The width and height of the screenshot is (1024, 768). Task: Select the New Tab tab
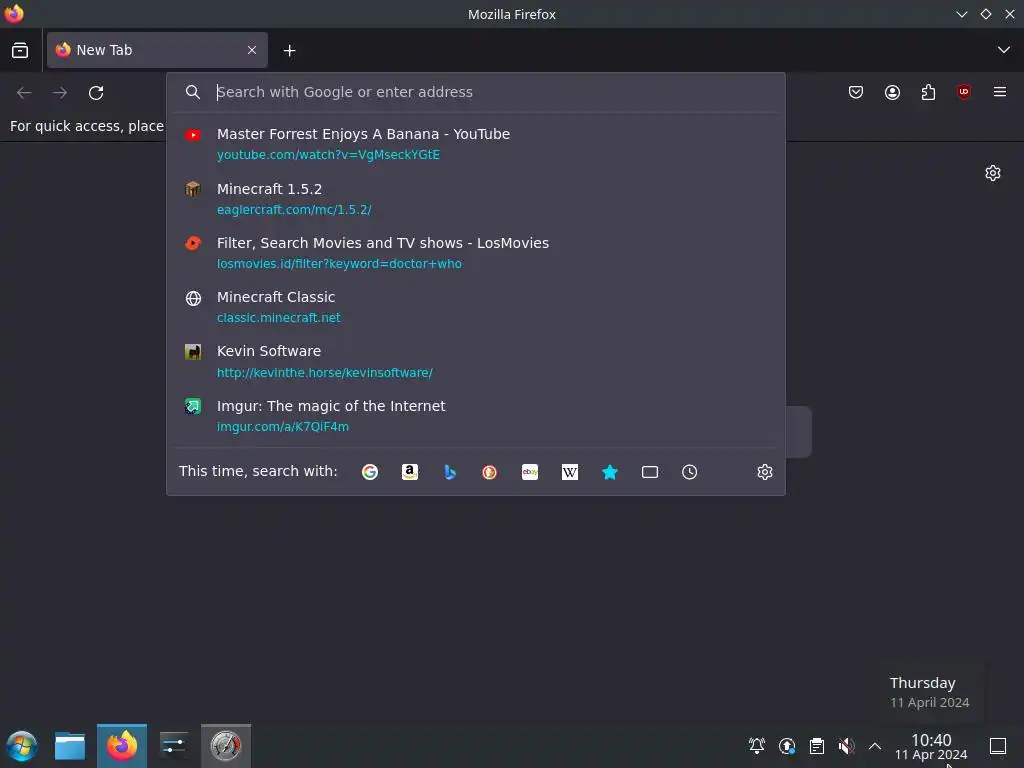pyautogui.click(x=157, y=50)
